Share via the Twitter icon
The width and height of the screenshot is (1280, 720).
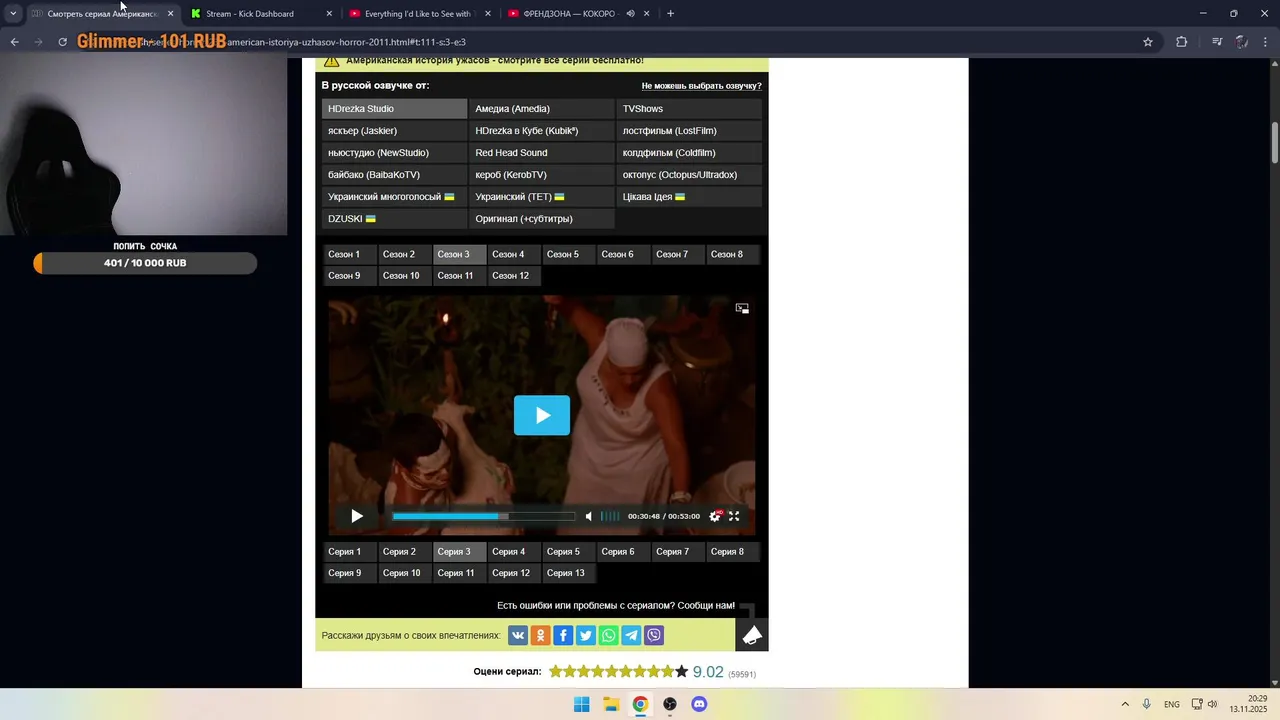coord(586,635)
